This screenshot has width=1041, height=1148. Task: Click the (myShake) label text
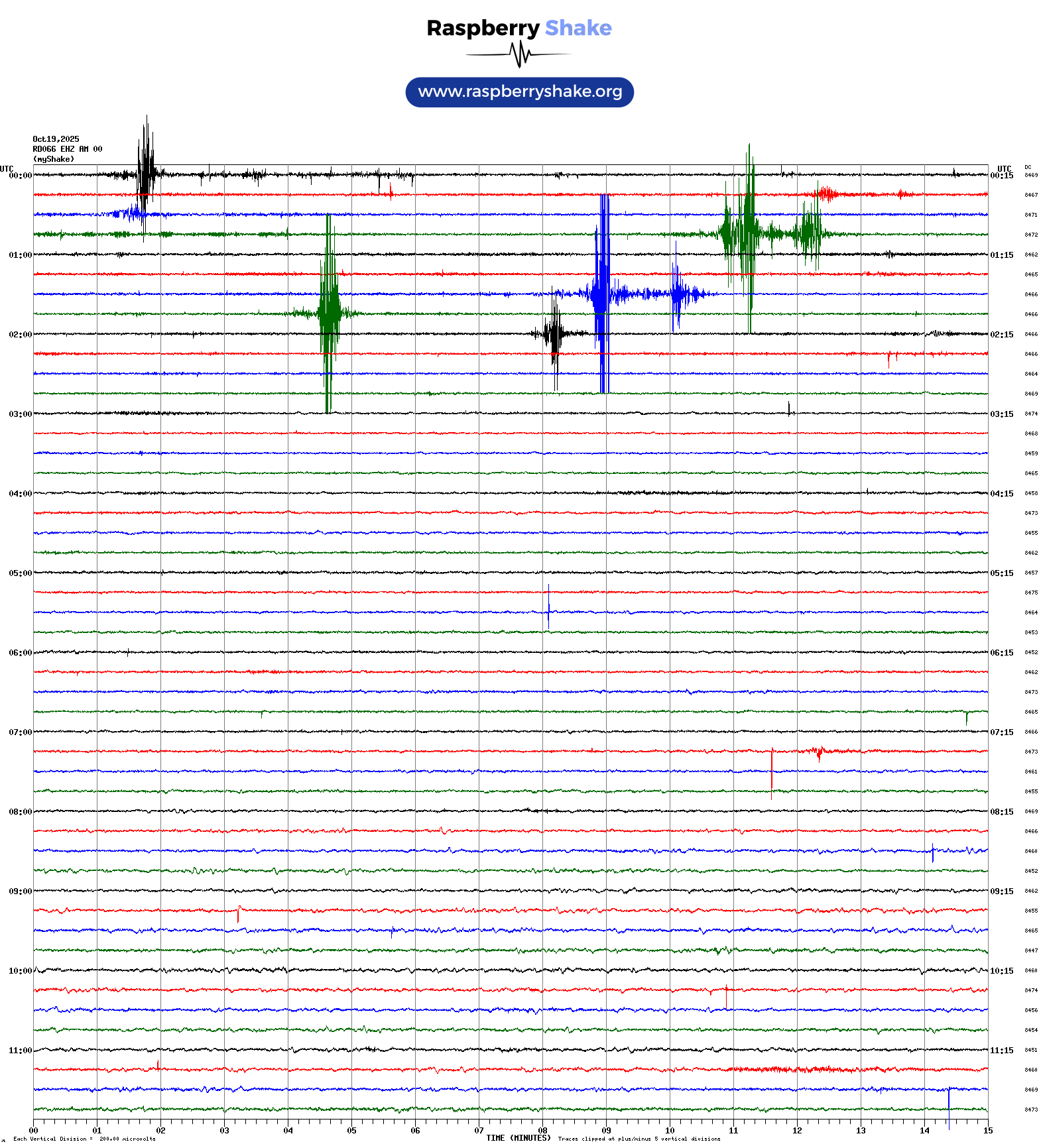pyautogui.click(x=54, y=159)
